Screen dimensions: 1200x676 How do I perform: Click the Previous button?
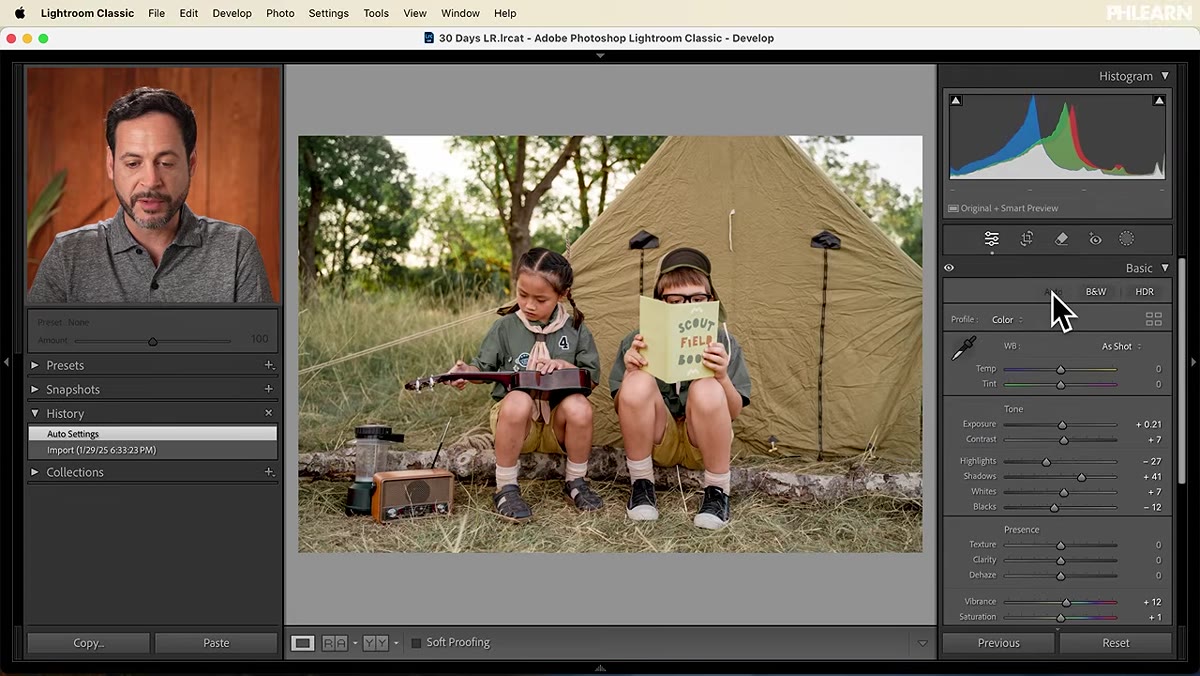pyautogui.click(x=999, y=643)
